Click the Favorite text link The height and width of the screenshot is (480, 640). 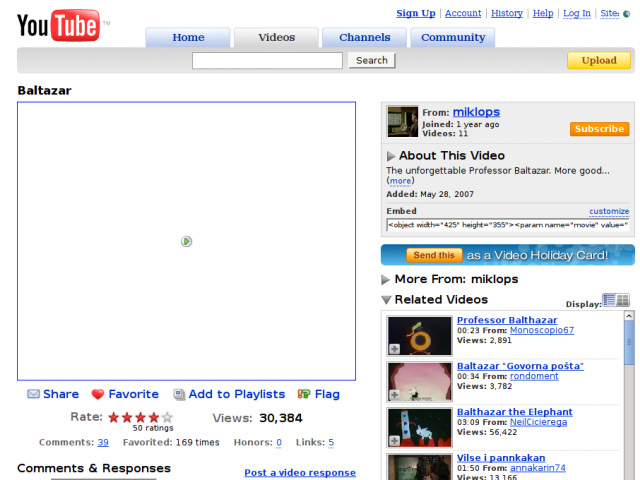pos(133,394)
